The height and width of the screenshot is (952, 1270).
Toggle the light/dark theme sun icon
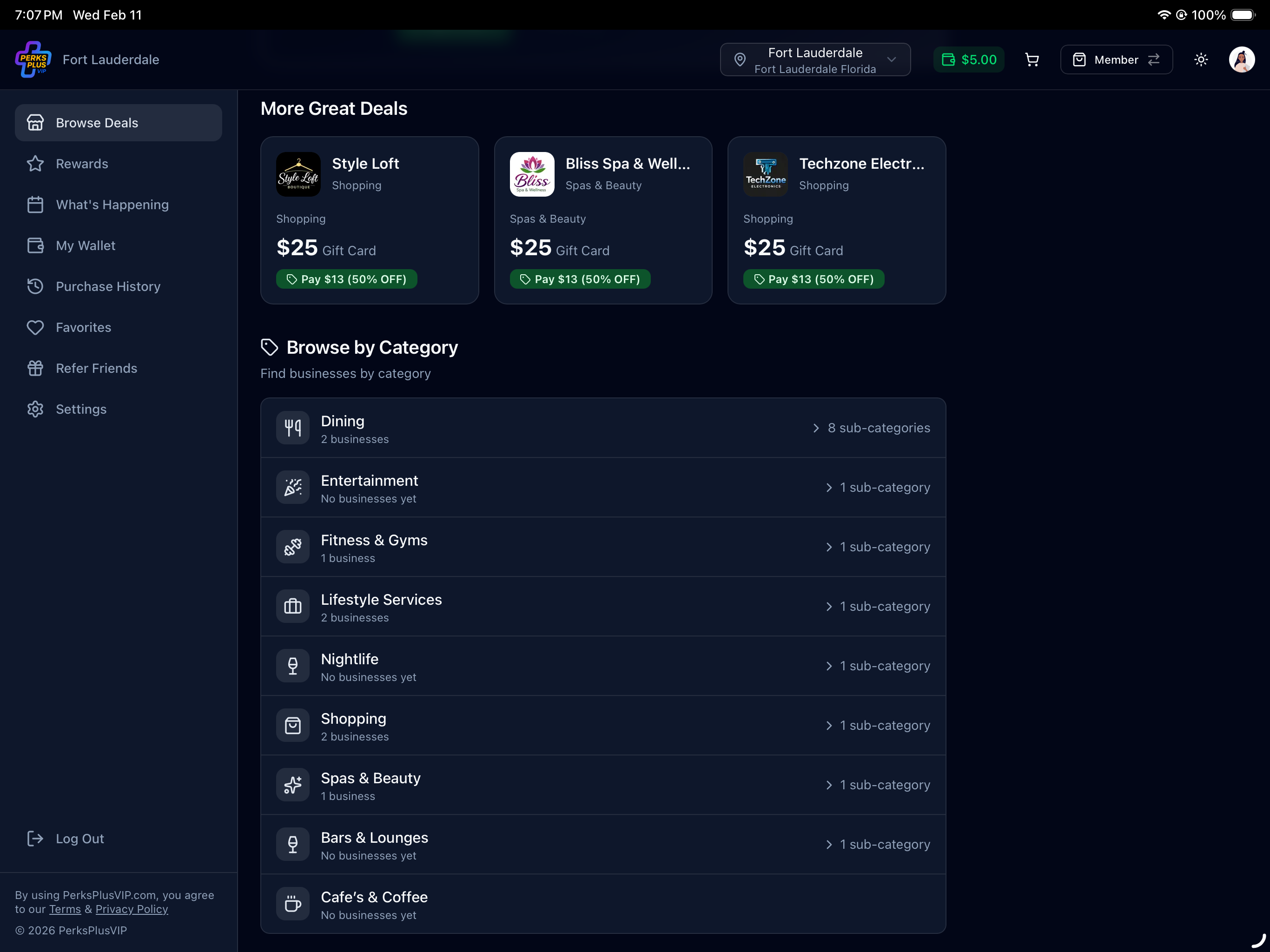pyautogui.click(x=1201, y=59)
